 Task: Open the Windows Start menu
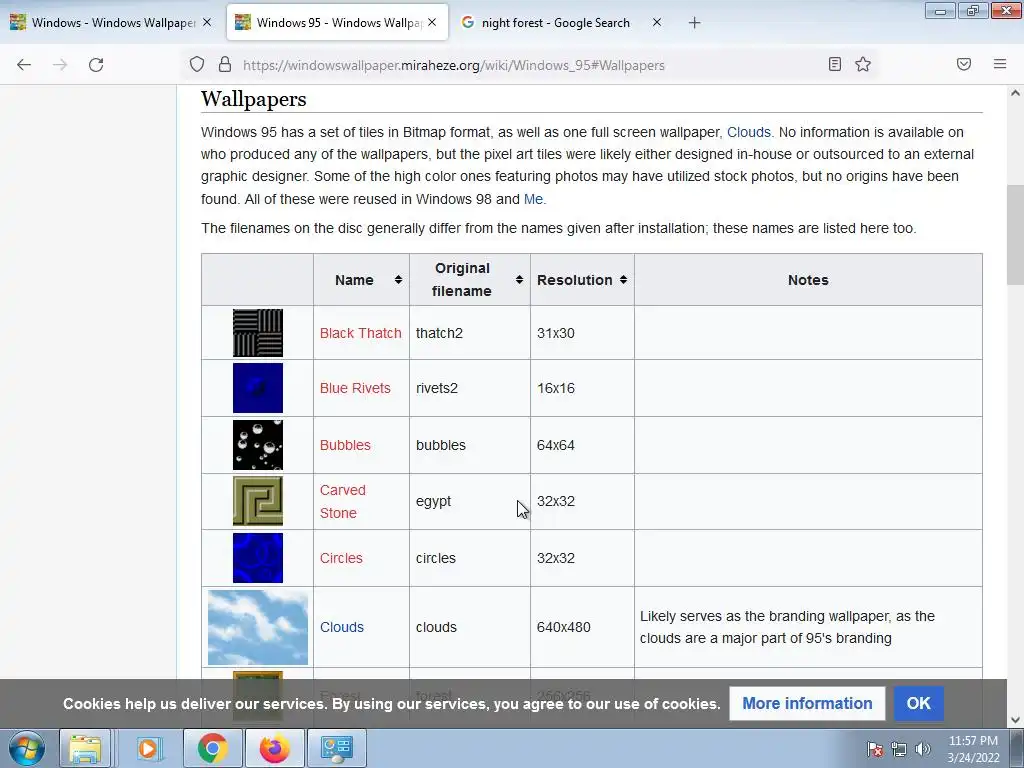tap(26, 748)
